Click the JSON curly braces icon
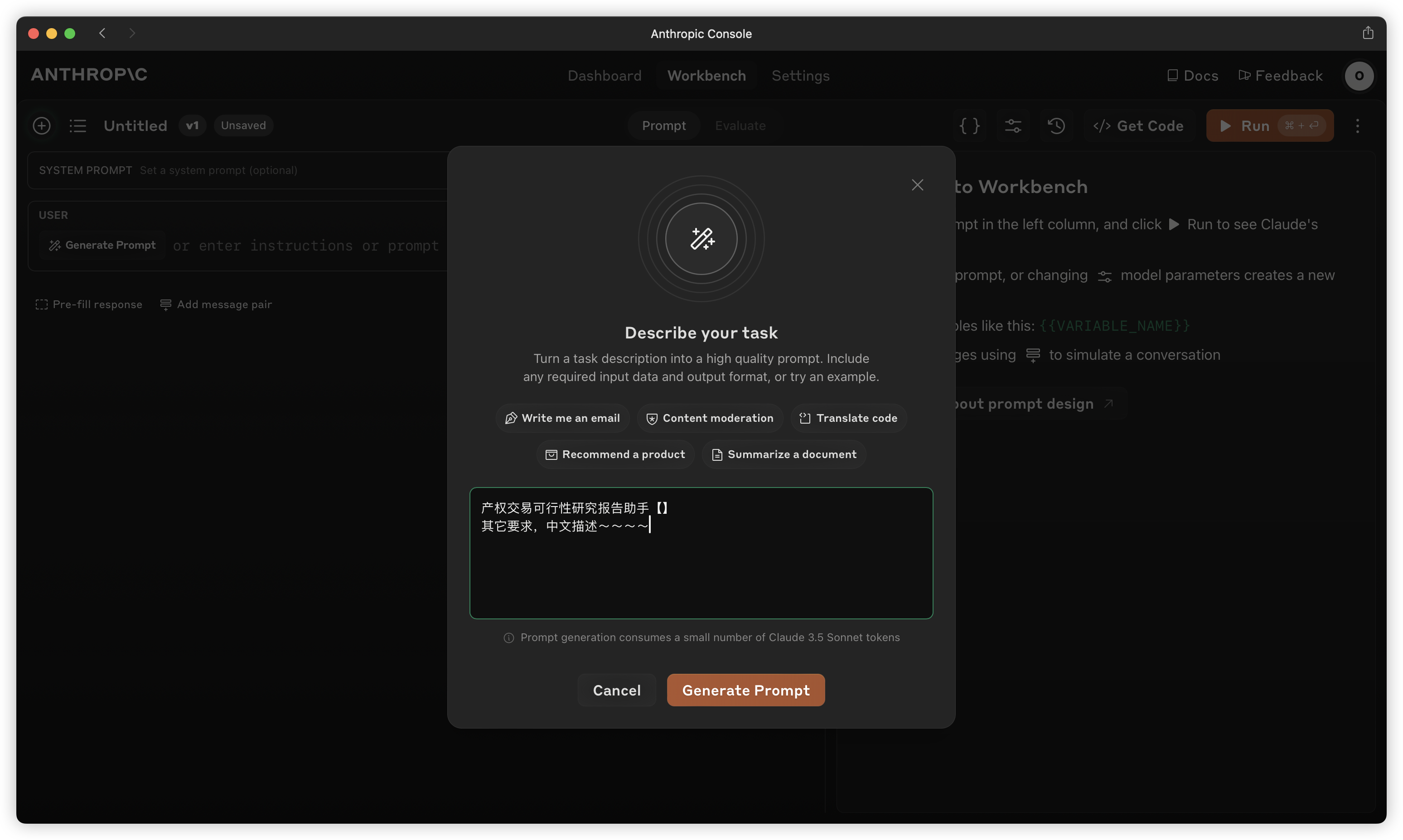 pyautogui.click(x=969, y=125)
